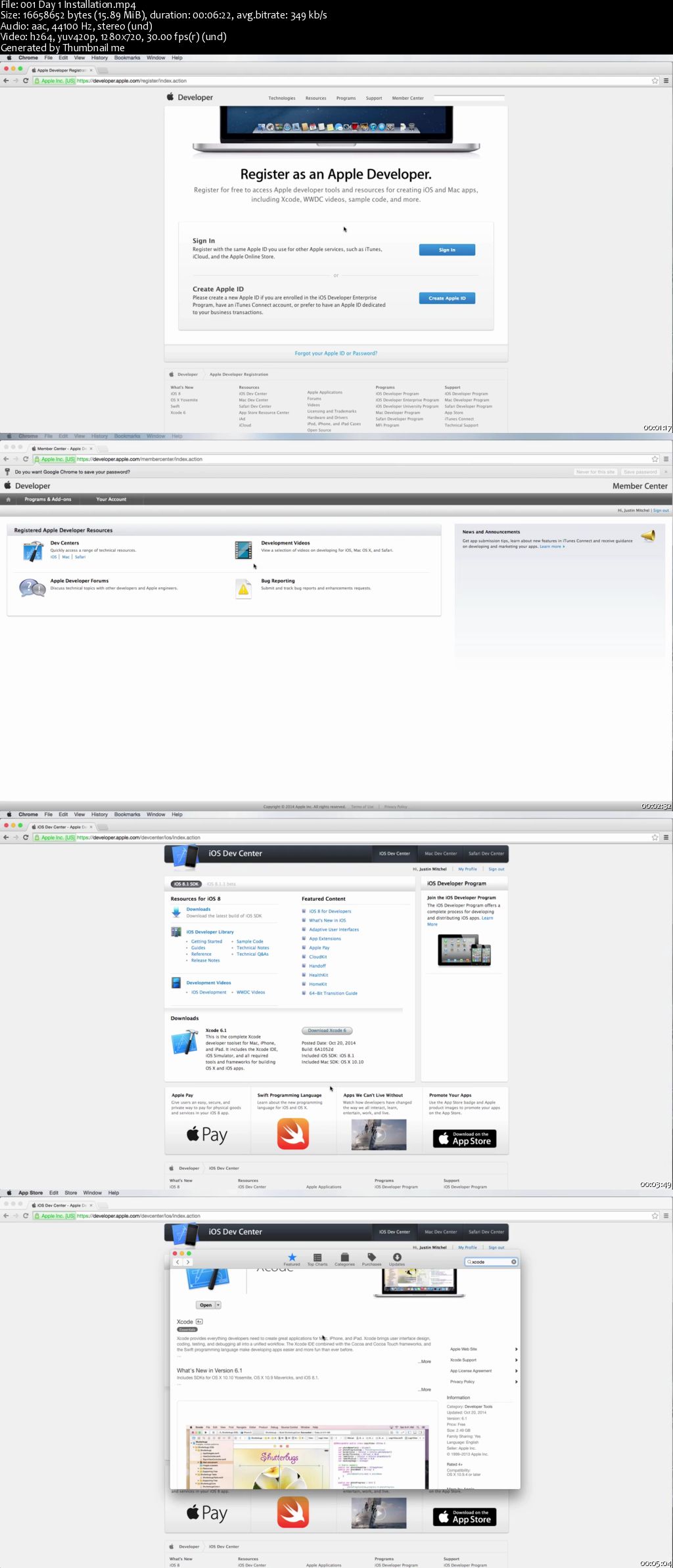Click the Xcode 6.1 hammer icon under Downloads
The image size is (673, 1568).
[185, 1042]
